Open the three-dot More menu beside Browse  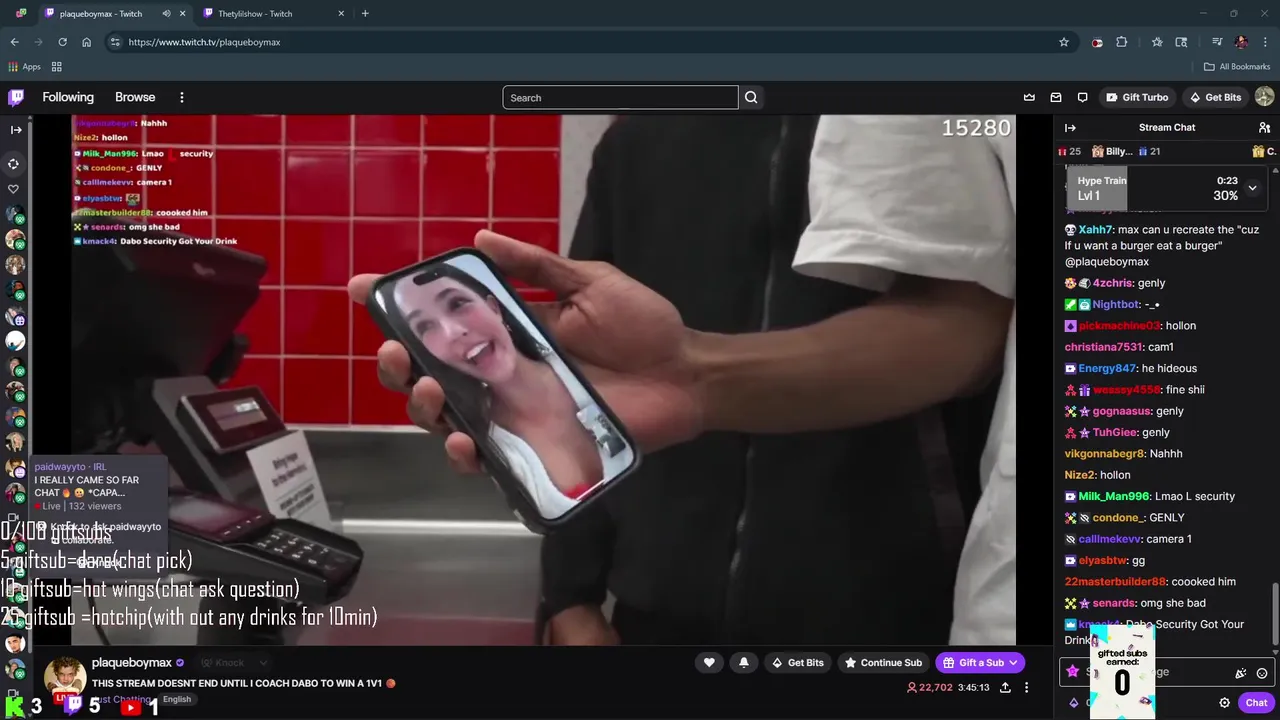coord(182,97)
